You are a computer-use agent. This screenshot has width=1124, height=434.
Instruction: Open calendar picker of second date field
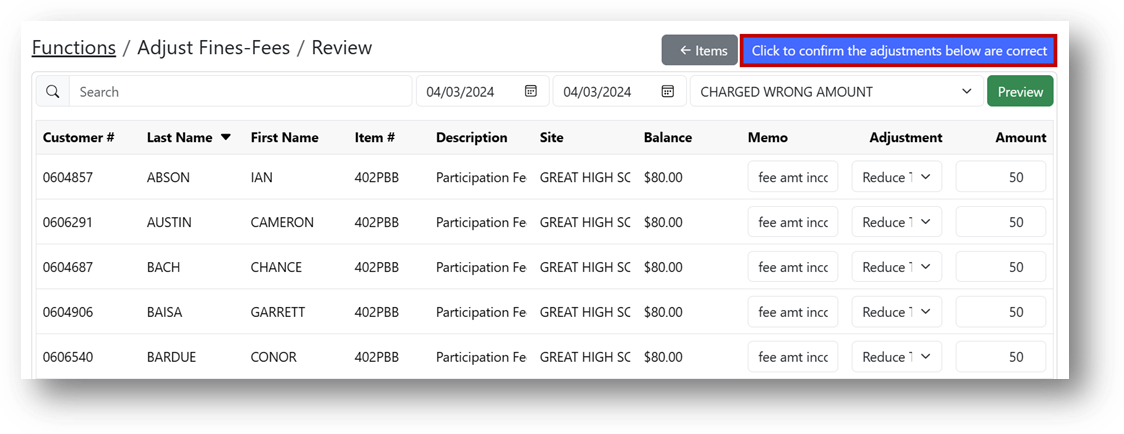click(668, 91)
